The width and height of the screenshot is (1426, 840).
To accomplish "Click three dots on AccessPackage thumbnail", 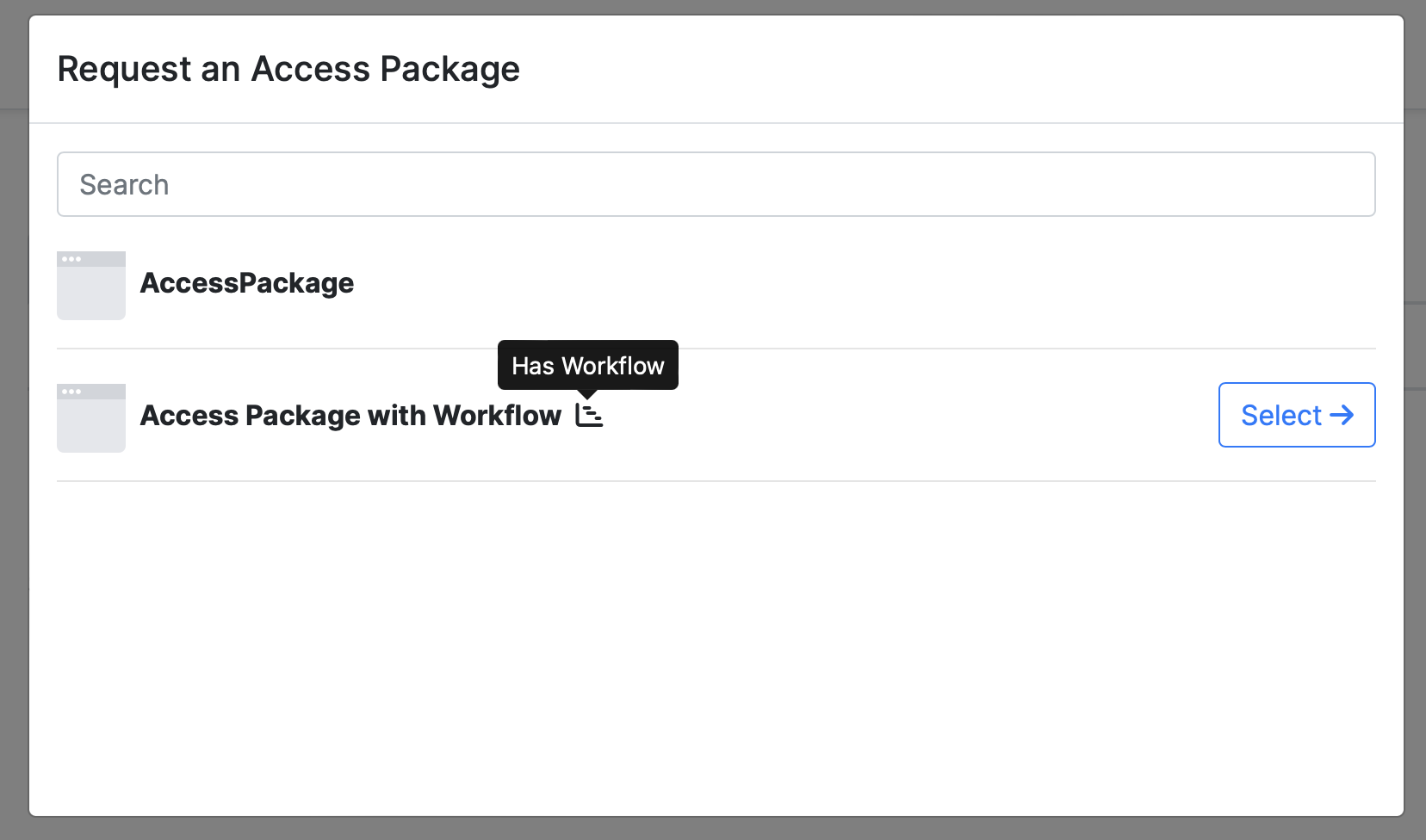I will [71, 259].
